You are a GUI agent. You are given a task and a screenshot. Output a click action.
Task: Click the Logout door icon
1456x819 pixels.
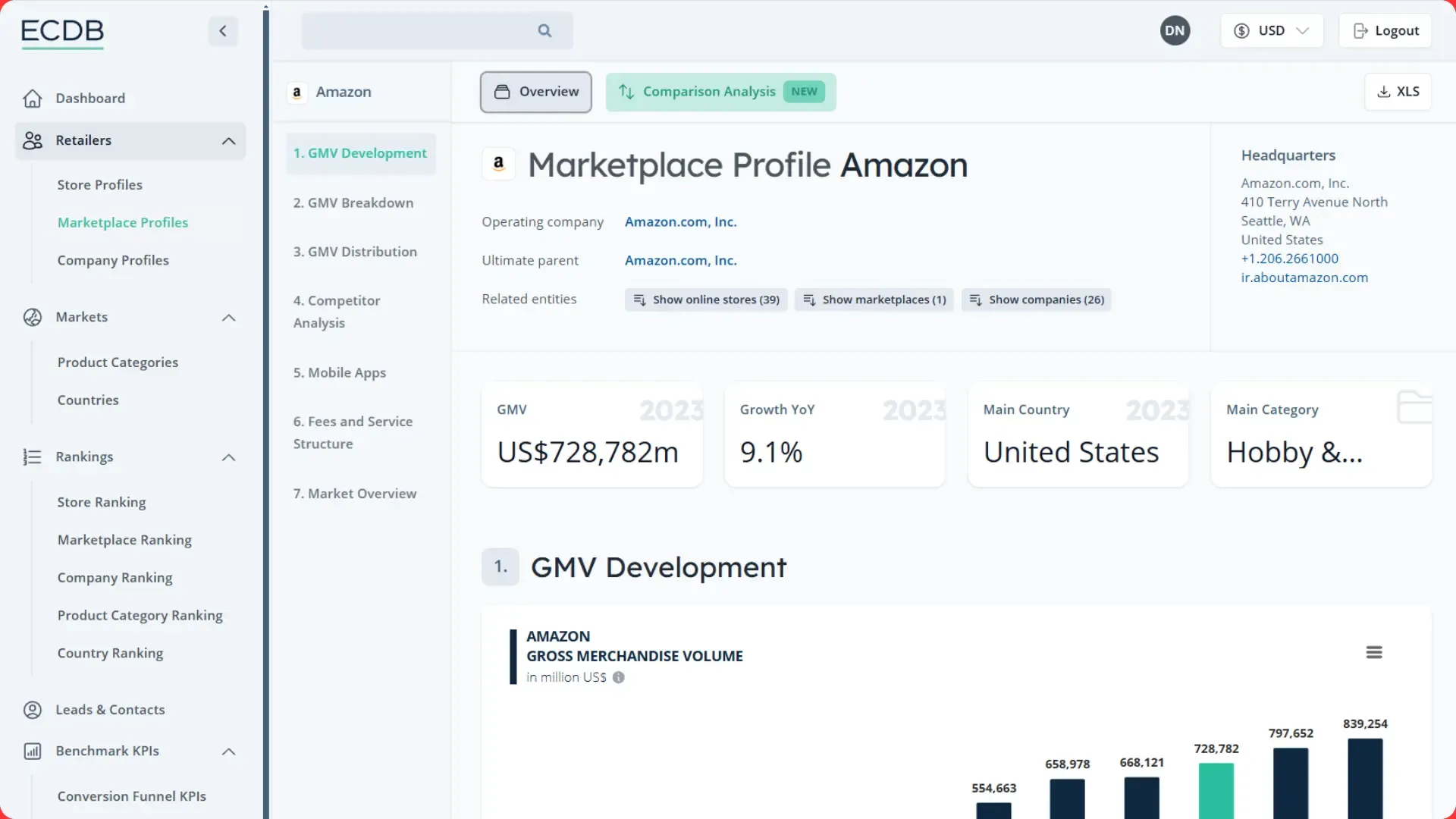coord(1361,30)
